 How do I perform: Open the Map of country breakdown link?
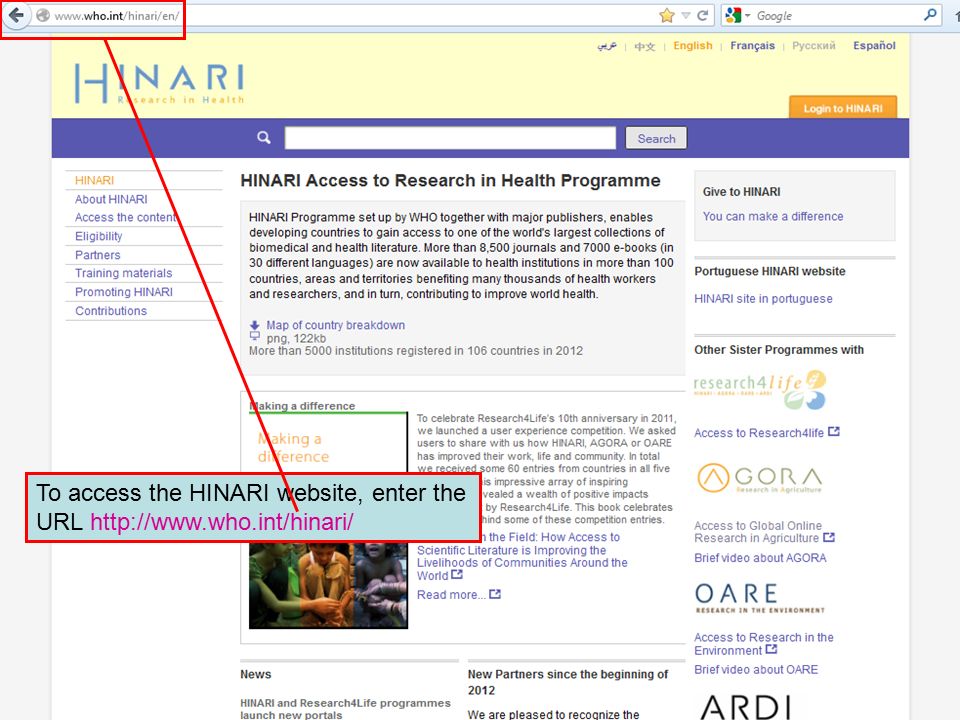(x=336, y=325)
